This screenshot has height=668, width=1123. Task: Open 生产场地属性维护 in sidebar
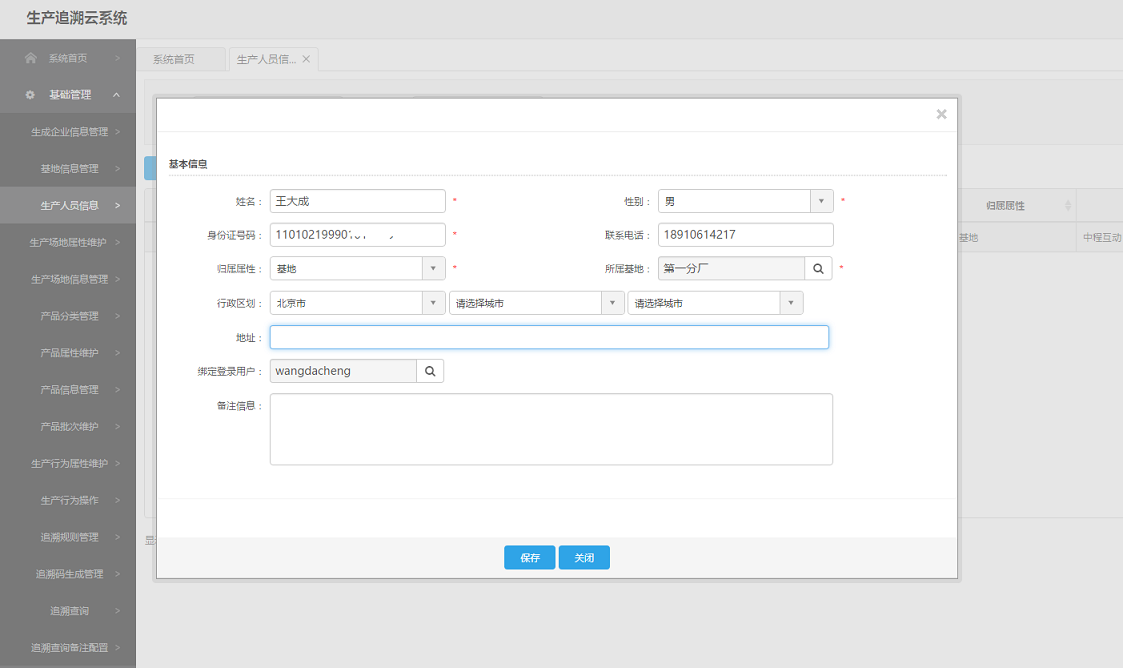68,243
